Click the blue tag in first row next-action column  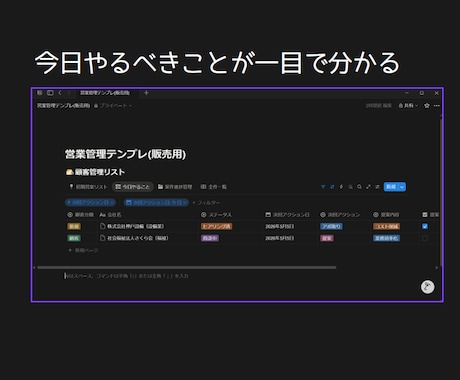click(331, 226)
